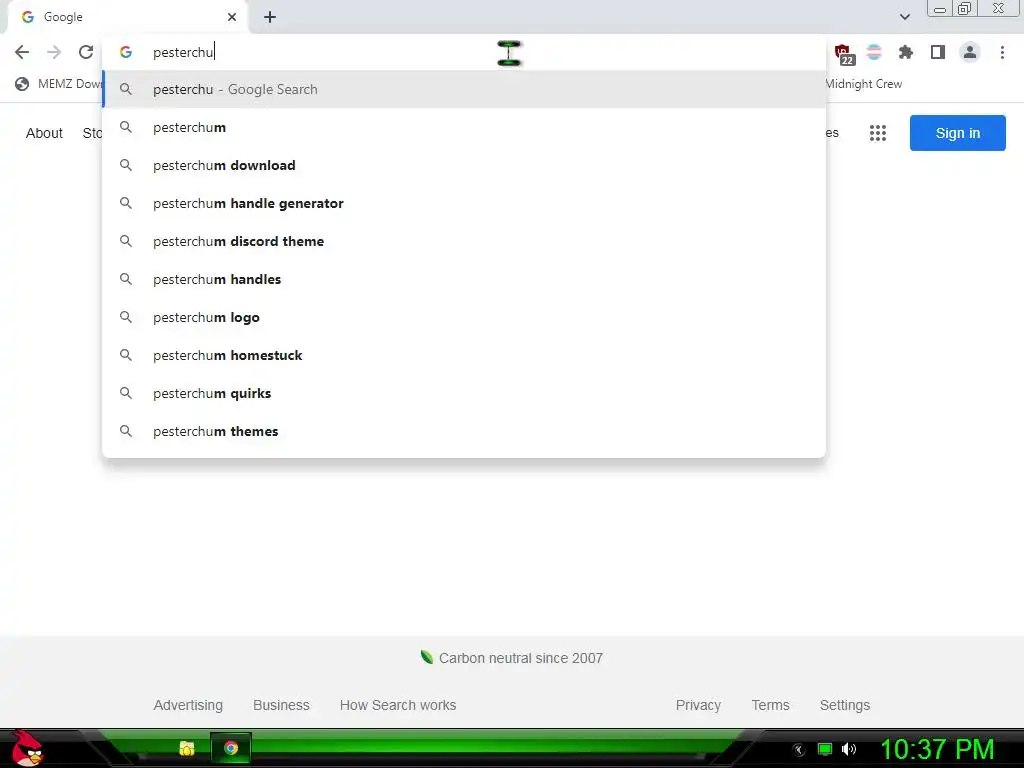The image size is (1024, 768).
Task: Open the Chrome profile avatar
Action: point(970,52)
